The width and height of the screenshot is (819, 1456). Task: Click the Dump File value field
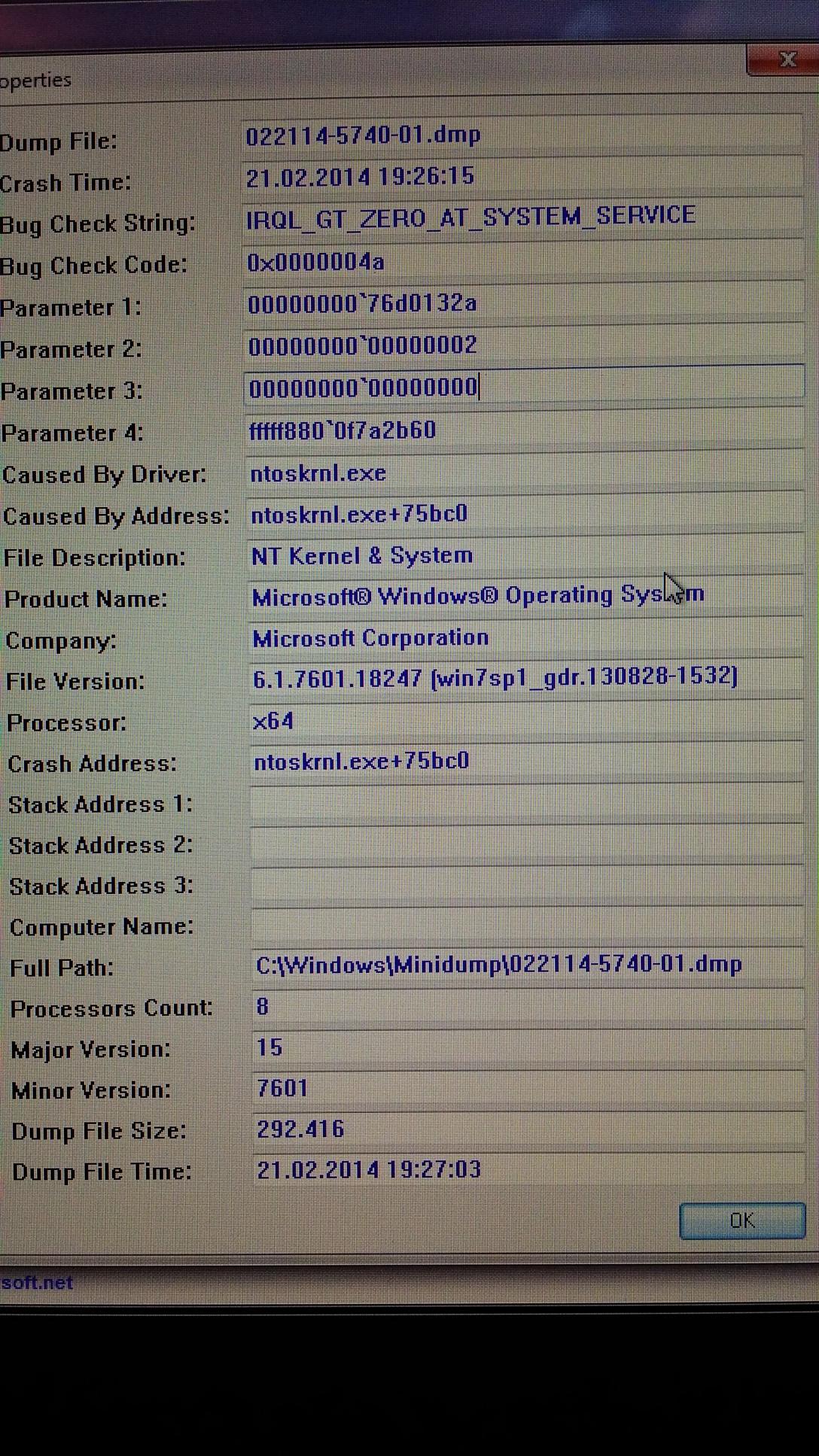[x=523, y=135]
